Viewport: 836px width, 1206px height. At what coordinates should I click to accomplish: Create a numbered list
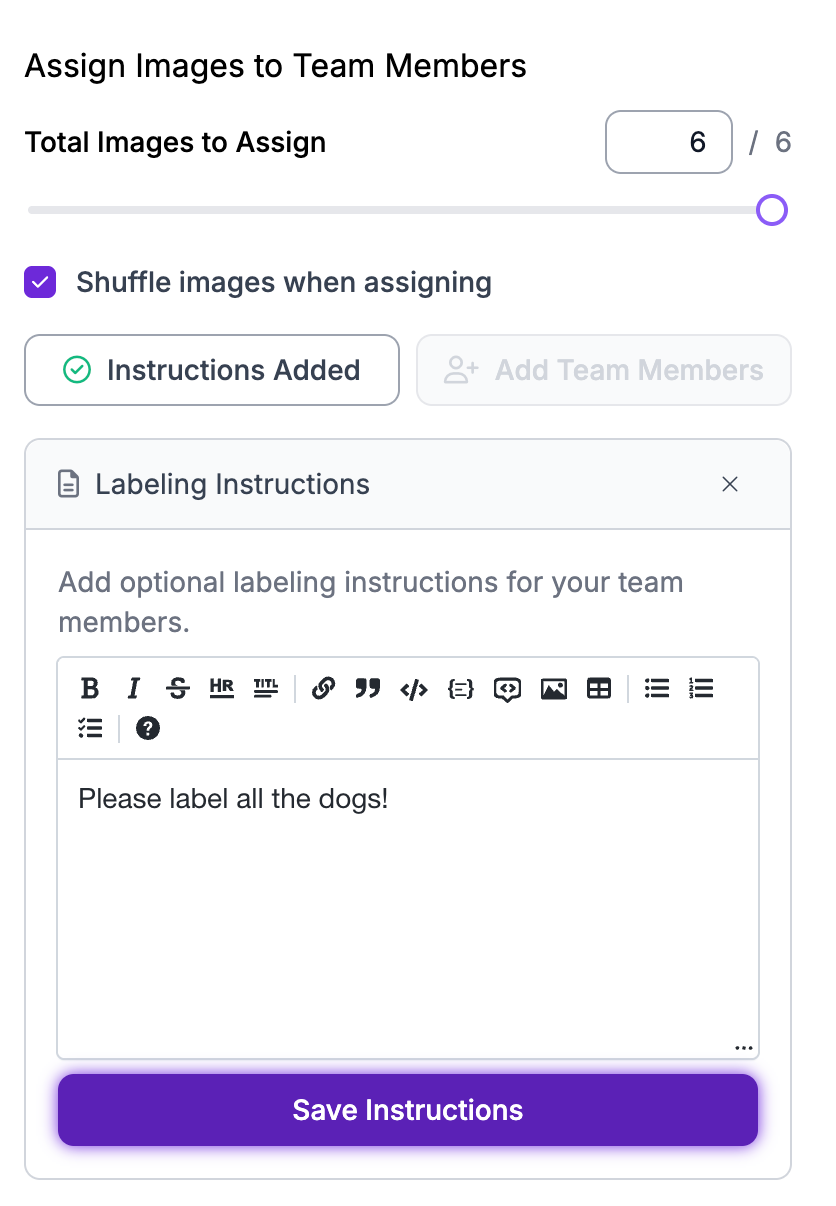click(702, 688)
